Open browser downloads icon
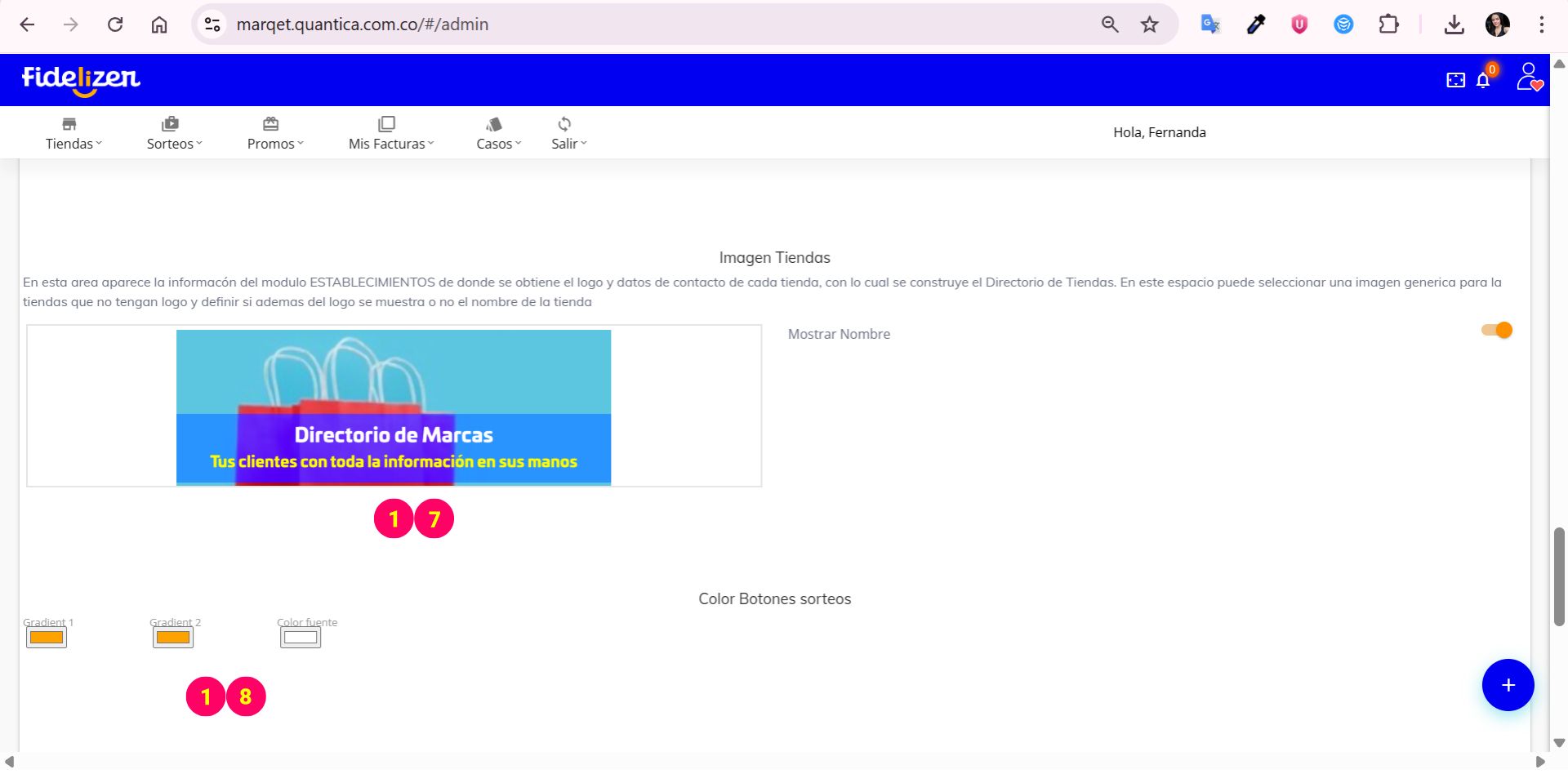 pyautogui.click(x=1454, y=24)
